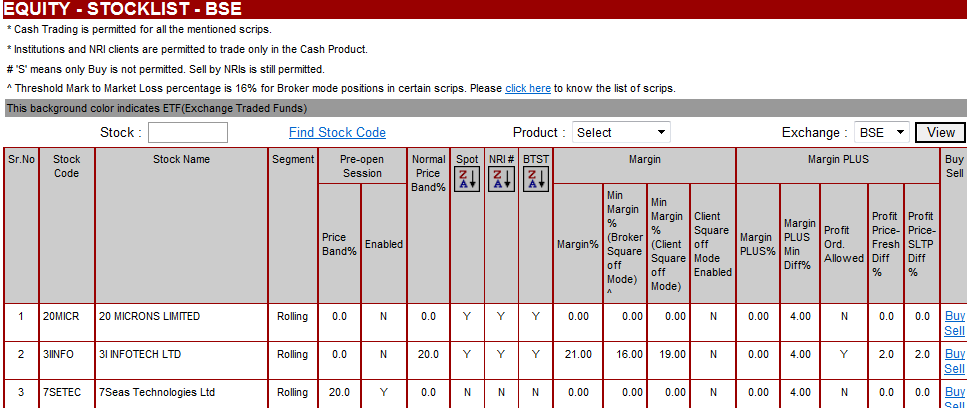Viewport: 967px width, 408px height.
Task: Select '3I INFOTECH LTD' stock name
Action: pyautogui.click(x=140, y=354)
